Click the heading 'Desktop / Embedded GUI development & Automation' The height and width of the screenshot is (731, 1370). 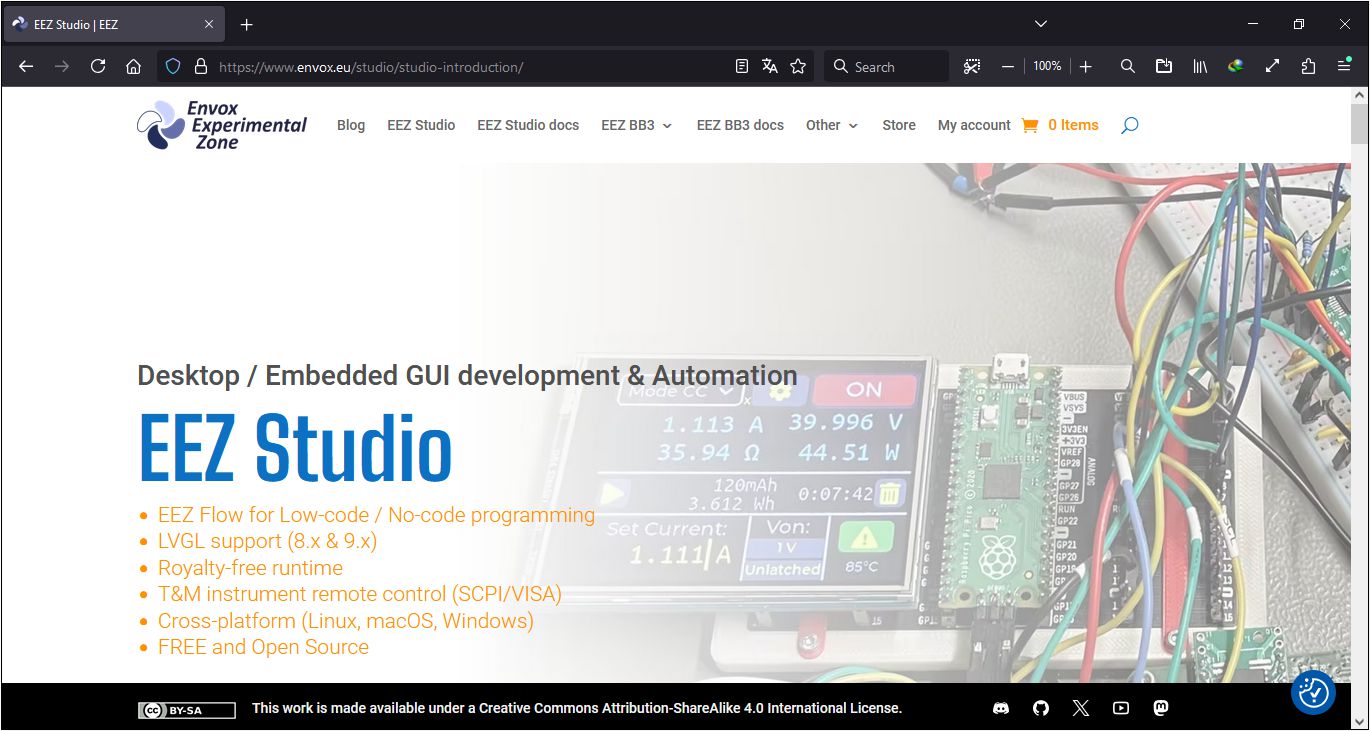pyautogui.click(x=467, y=376)
